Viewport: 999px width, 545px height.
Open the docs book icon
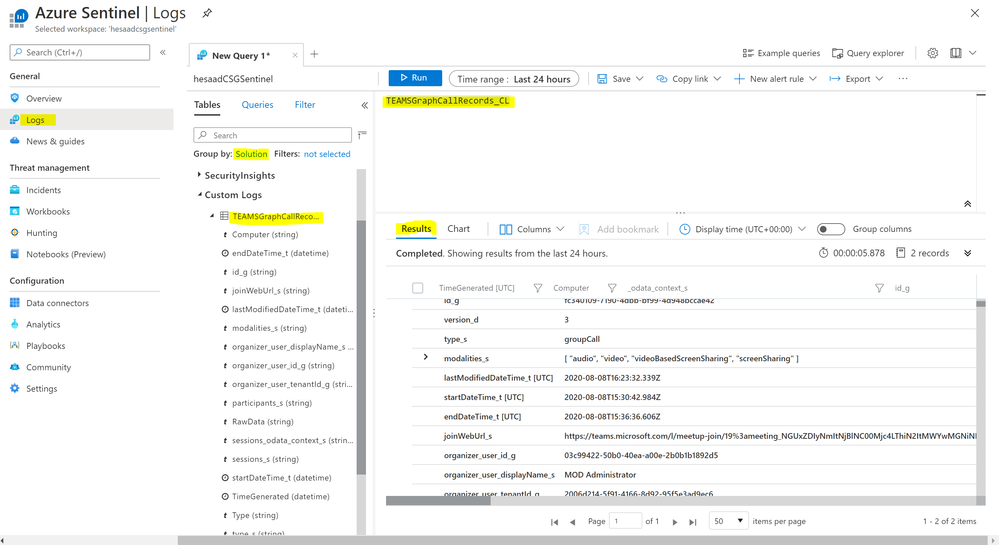click(x=956, y=53)
